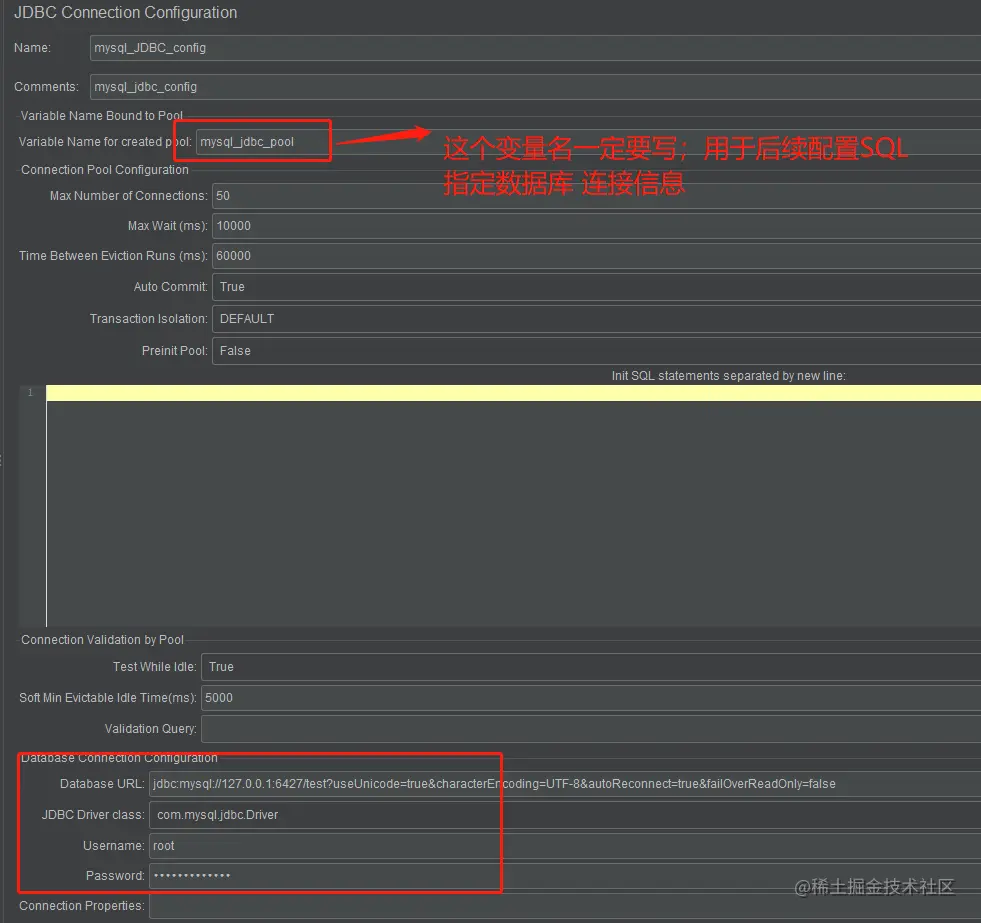Click Time Between Eviction Runs field
Screen dimensions: 981x923
(x=596, y=256)
